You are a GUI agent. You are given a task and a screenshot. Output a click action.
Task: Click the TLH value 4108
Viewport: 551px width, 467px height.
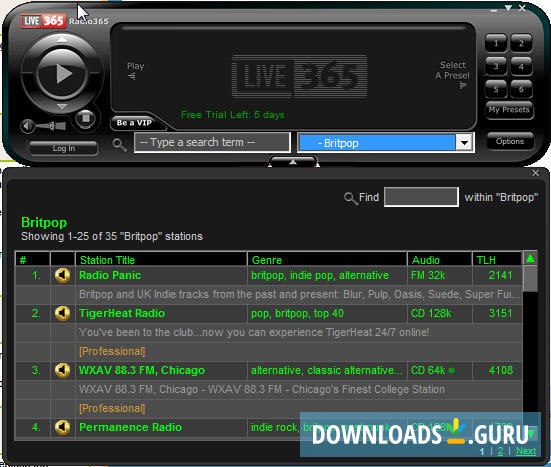[x=500, y=370]
